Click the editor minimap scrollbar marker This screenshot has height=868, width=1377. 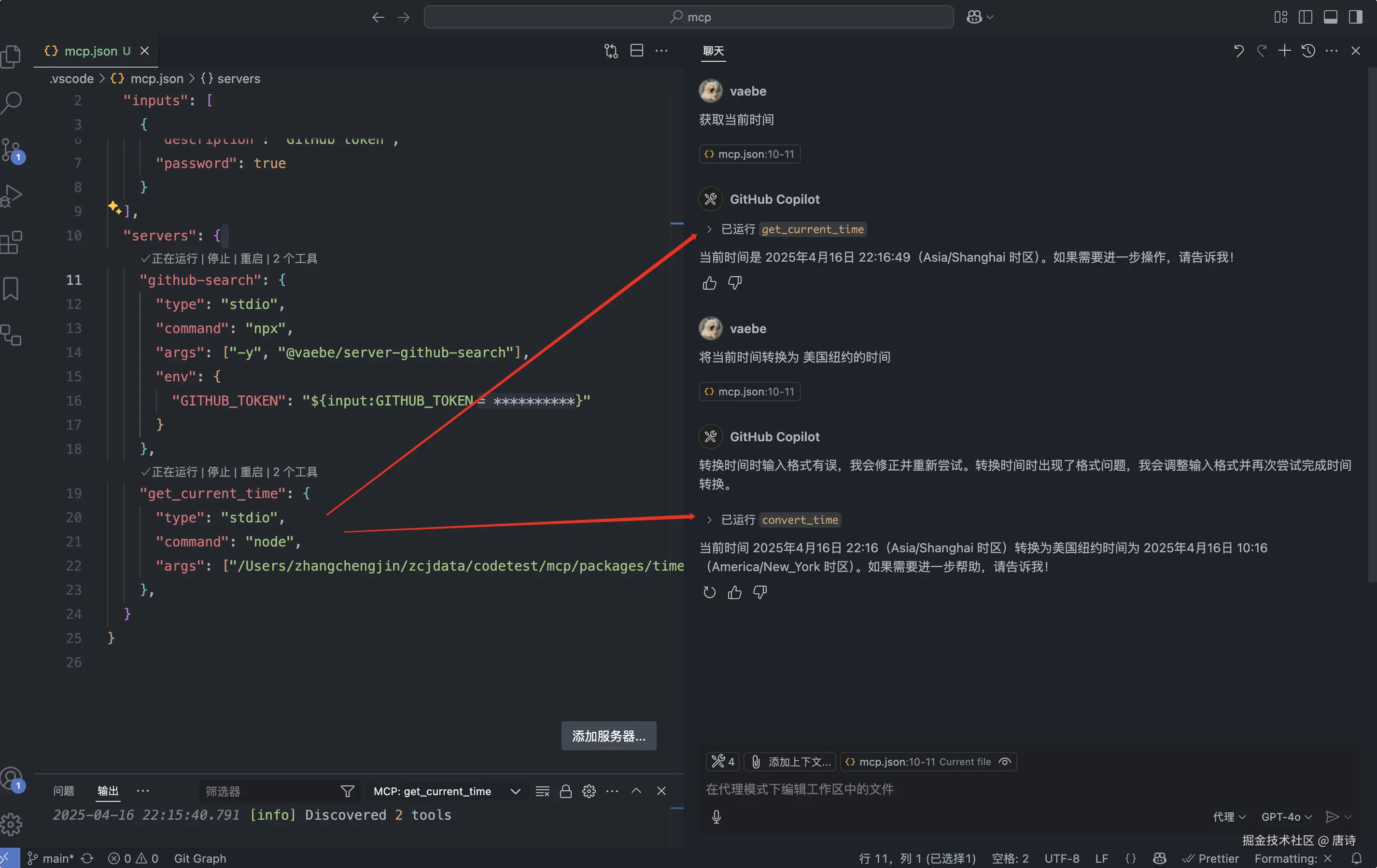pyautogui.click(x=677, y=224)
